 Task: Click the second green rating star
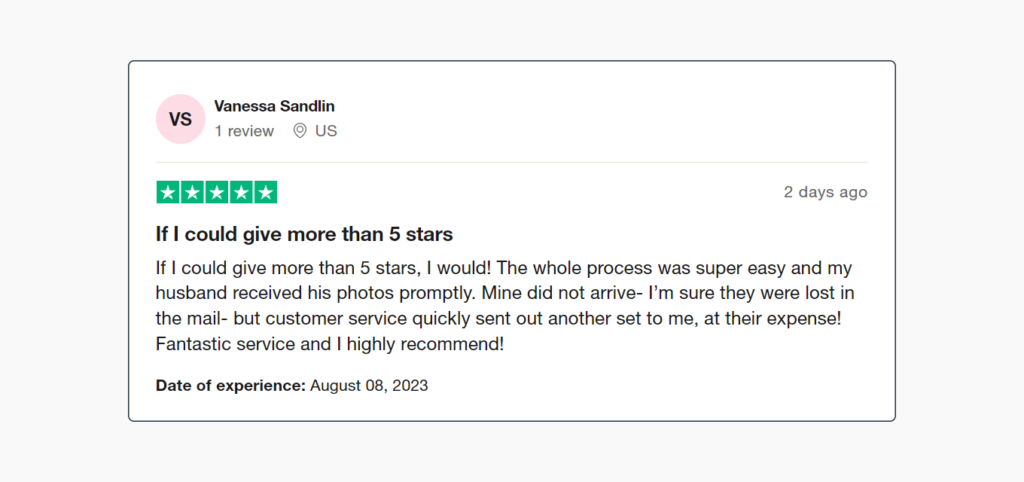tap(192, 193)
